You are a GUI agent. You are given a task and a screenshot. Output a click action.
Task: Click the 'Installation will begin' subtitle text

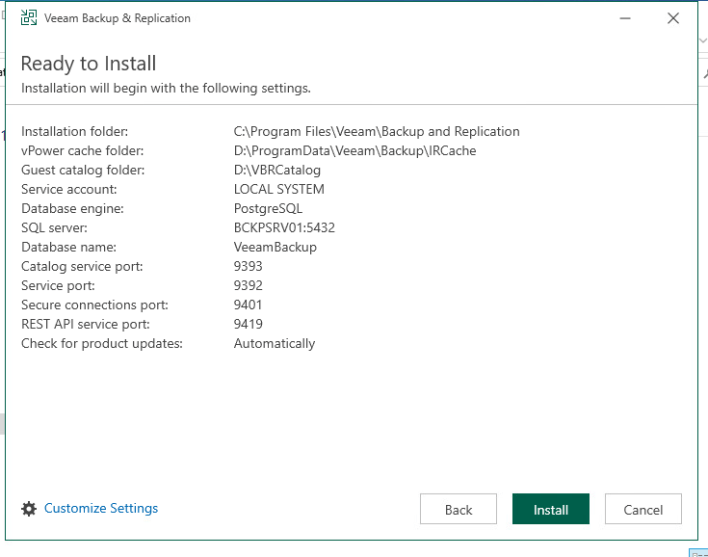(x=166, y=88)
